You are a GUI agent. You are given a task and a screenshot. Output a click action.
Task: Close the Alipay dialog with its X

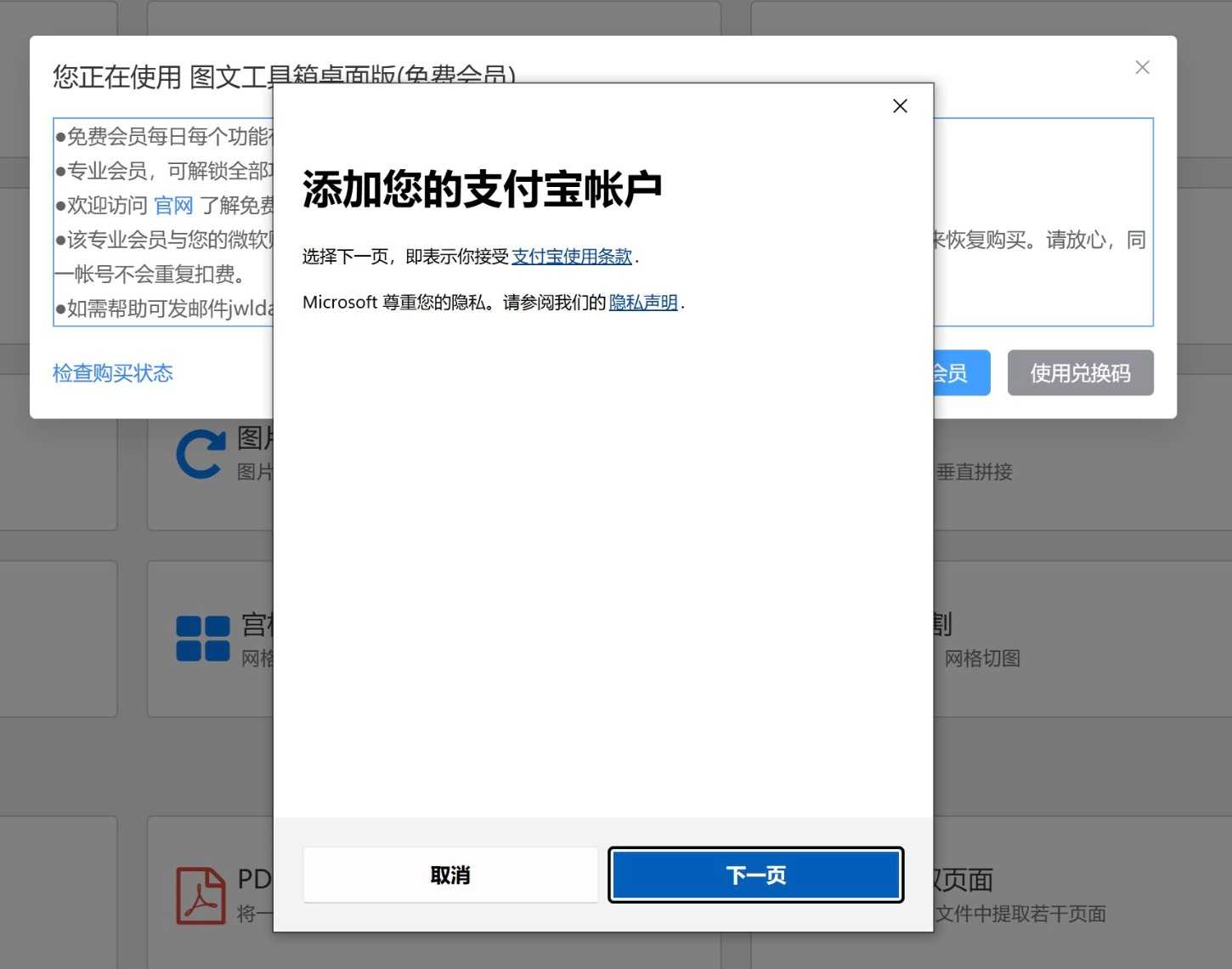pos(900,105)
